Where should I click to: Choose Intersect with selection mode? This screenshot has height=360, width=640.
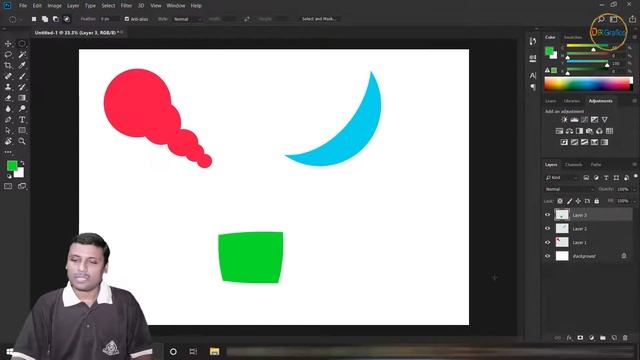[67, 19]
